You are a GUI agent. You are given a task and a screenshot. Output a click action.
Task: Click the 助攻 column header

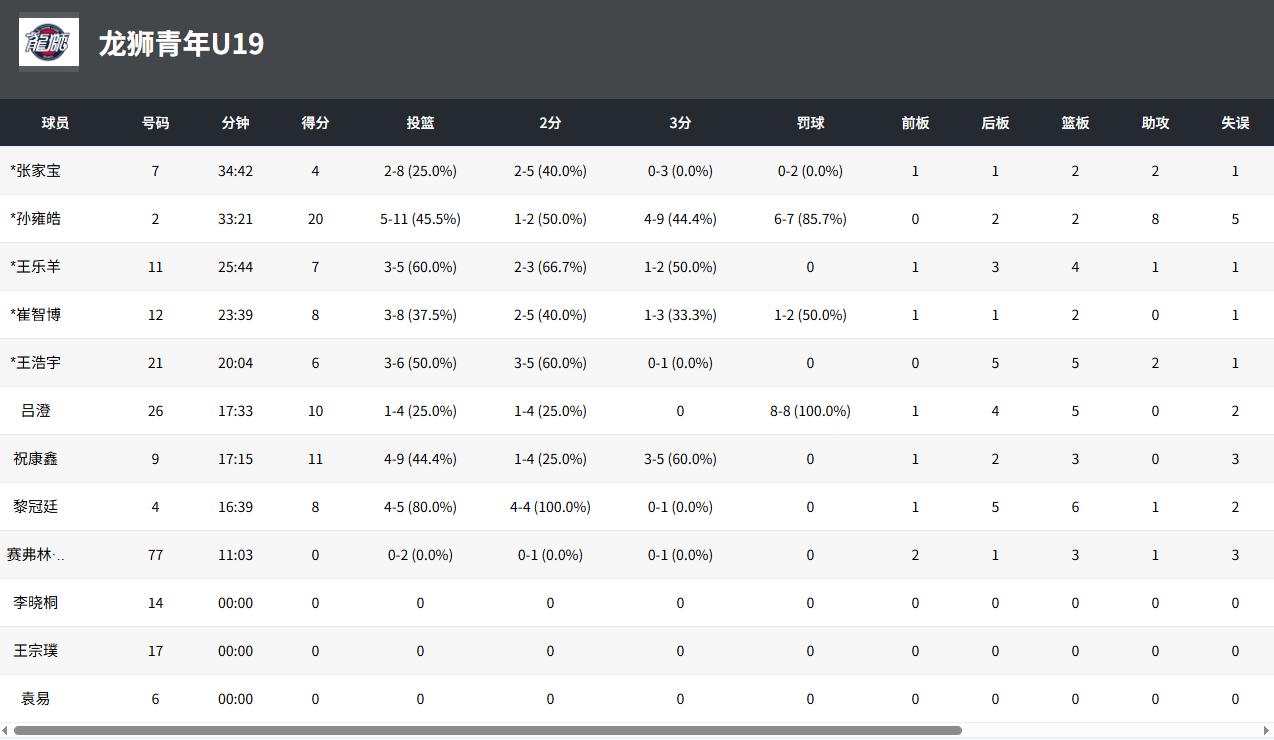click(x=1155, y=123)
